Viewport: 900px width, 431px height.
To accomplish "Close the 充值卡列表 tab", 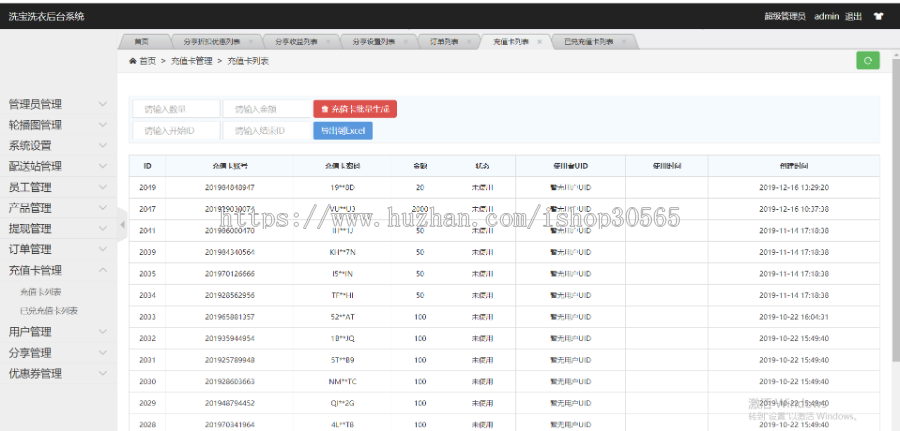I will [540, 42].
